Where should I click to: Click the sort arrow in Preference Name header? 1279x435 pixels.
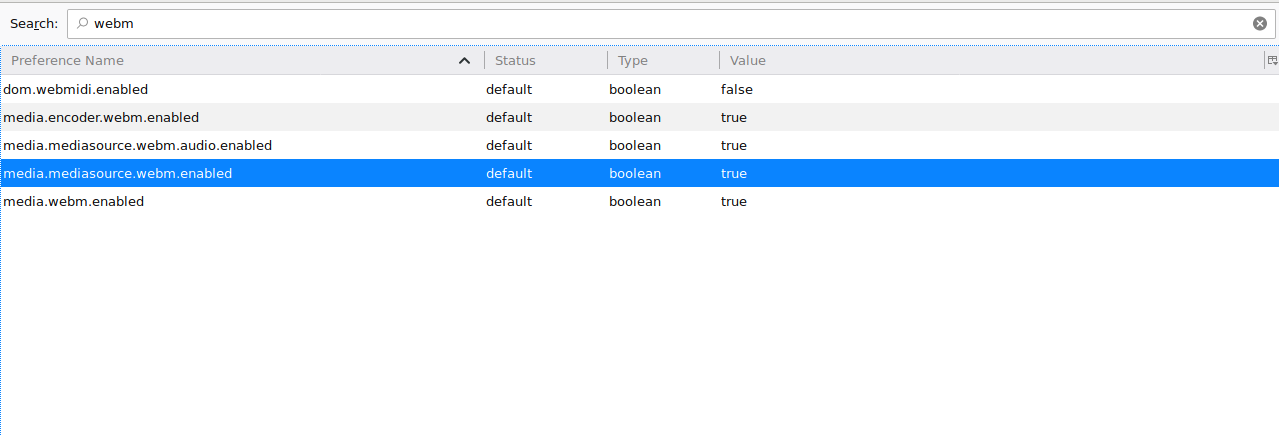[x=464, y=61]
